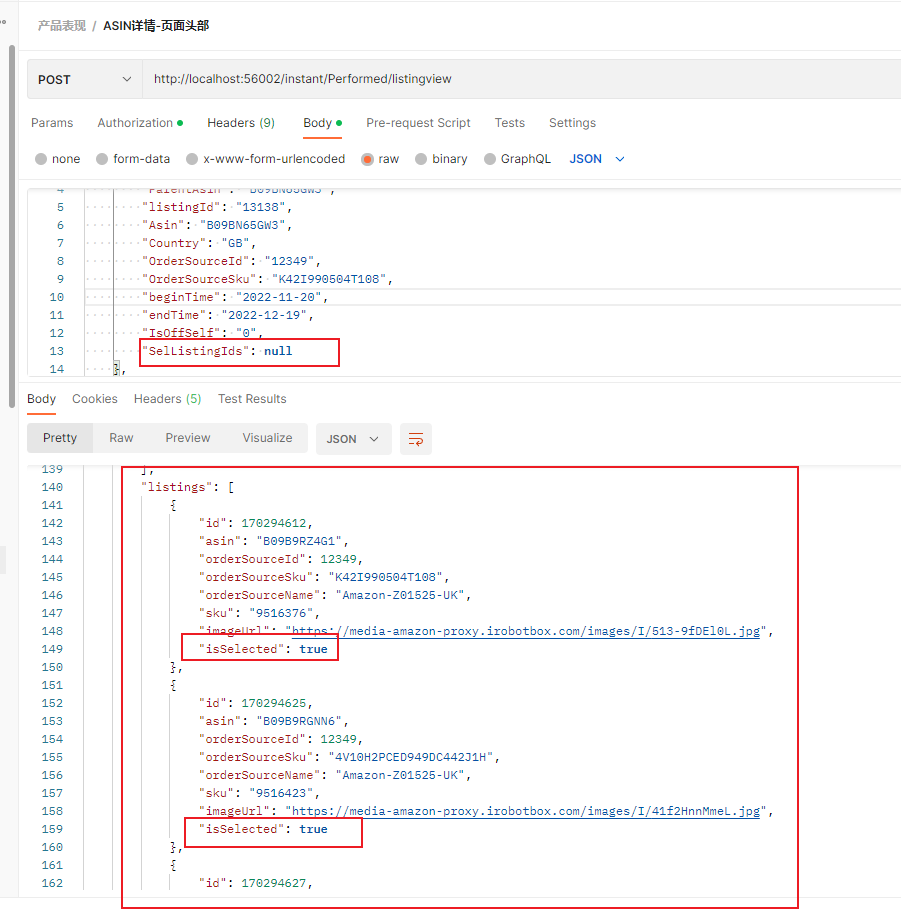901x916 pixels.
Task: Go to the Tests tab
Action: pyautogui.click(x=510, y=123)
